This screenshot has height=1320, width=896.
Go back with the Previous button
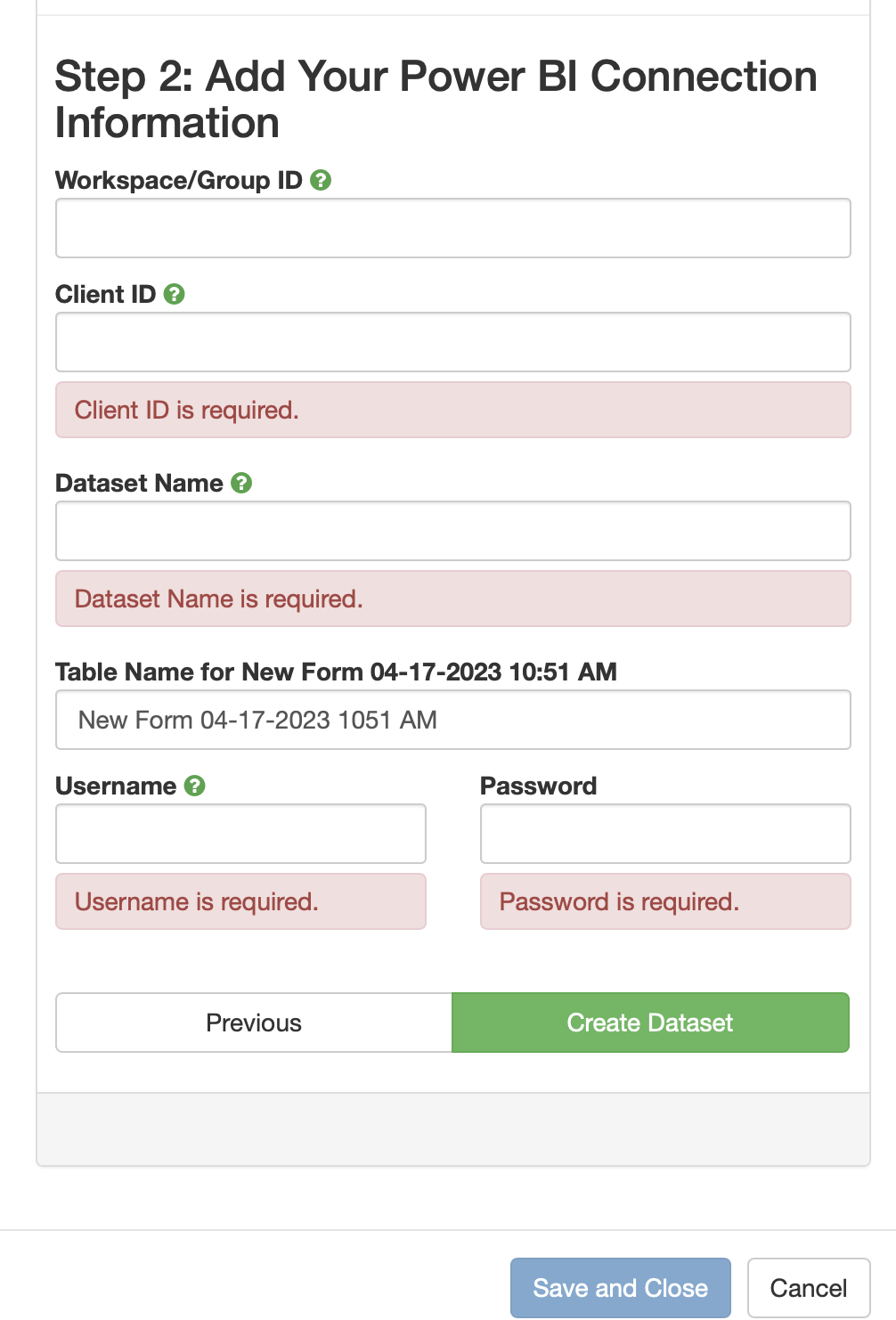coord(254,1023)
